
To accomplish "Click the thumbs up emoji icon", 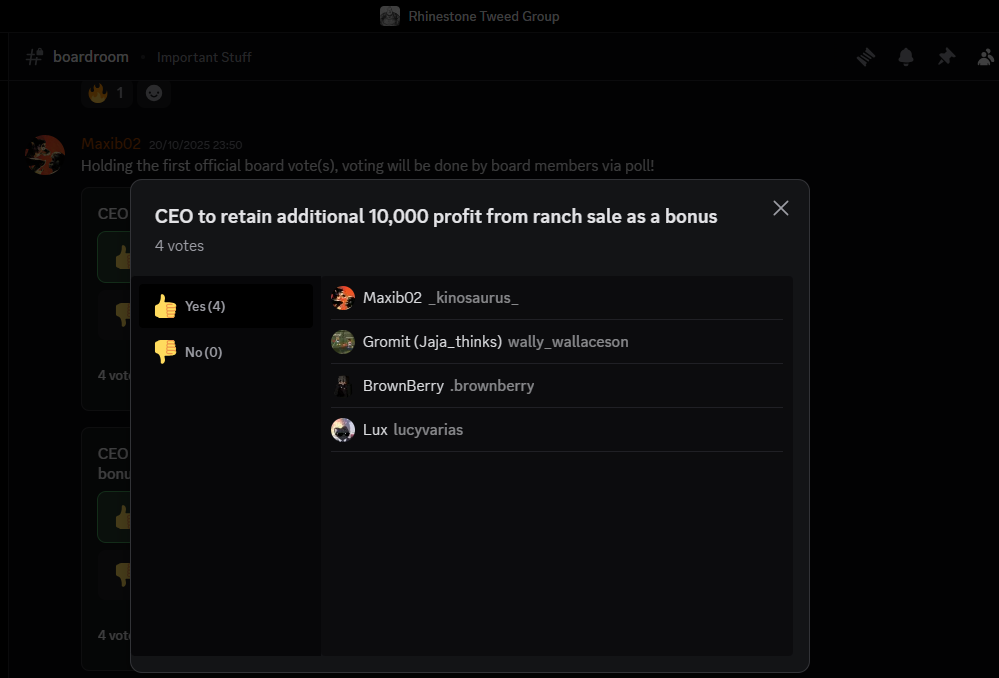I will click(x=165, y=306).
